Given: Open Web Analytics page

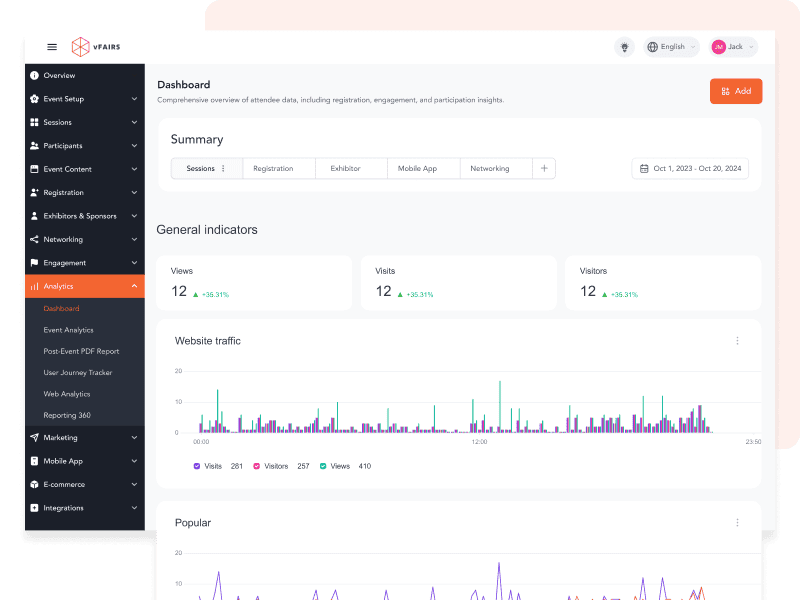Looking at the screenshot, I should (67, 394).
